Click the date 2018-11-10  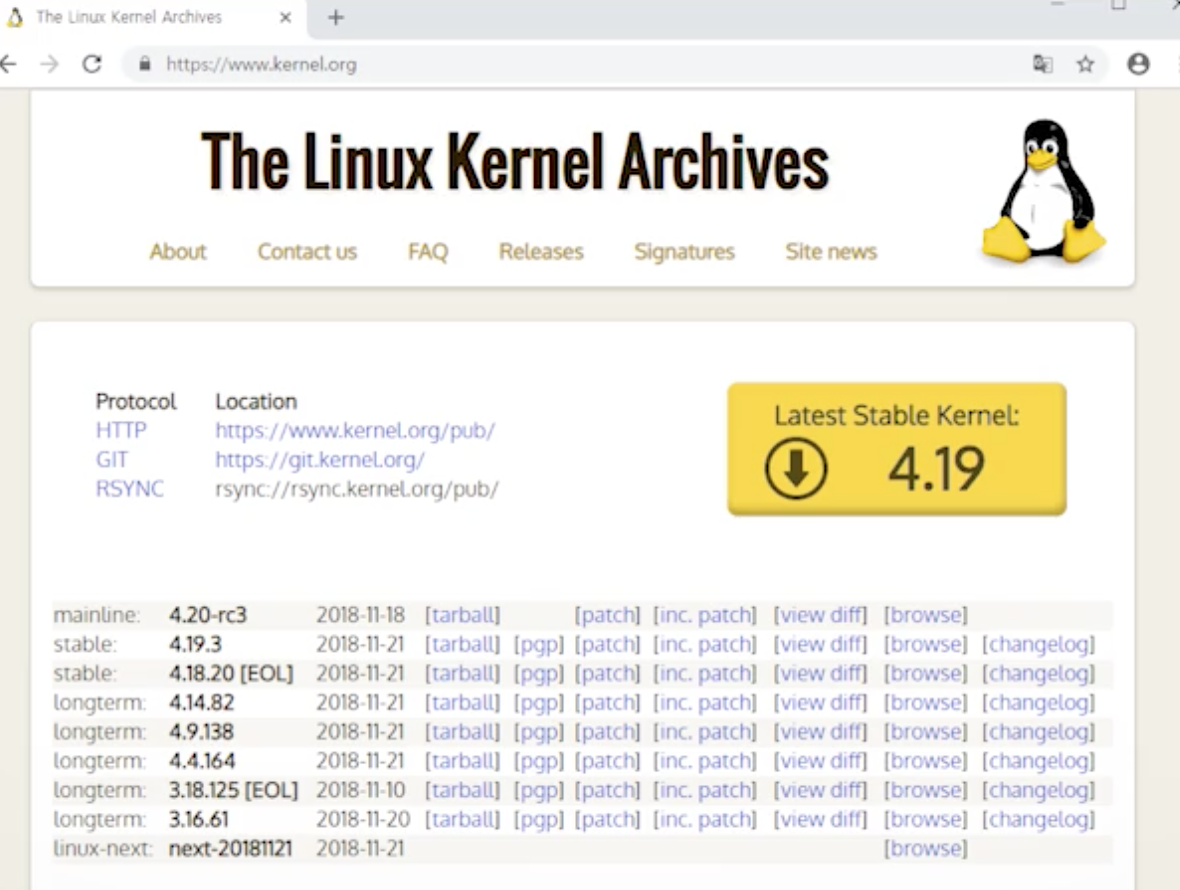pos(360,791)
